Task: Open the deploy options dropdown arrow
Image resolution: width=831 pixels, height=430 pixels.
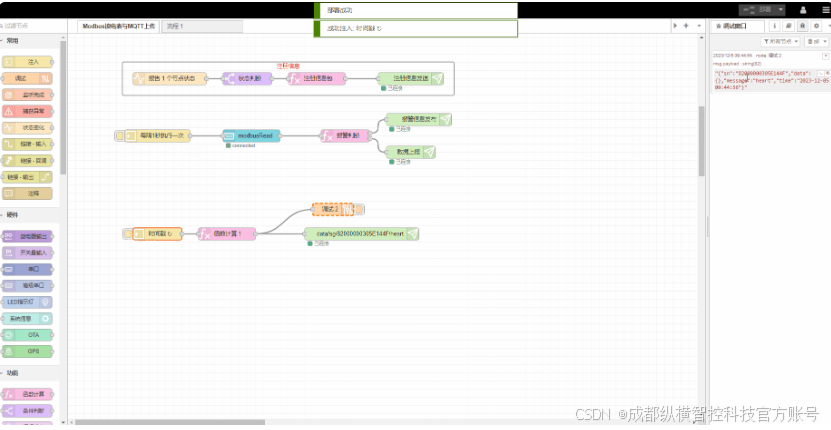Action: click(x=780, y=10)
